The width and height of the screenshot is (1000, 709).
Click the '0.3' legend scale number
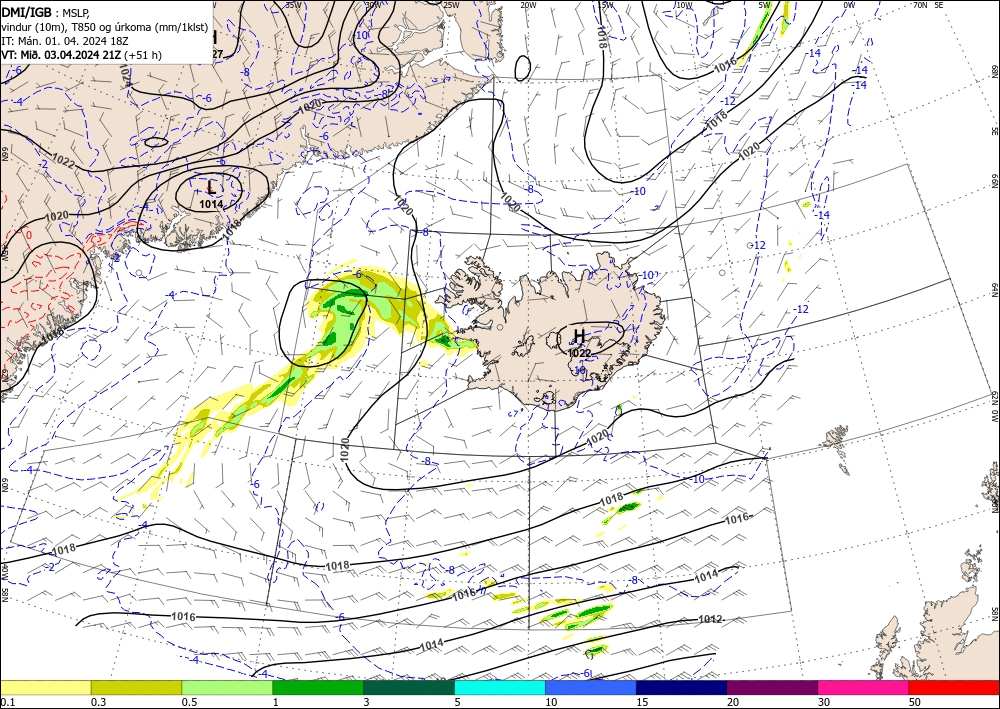tap(98, 702)
